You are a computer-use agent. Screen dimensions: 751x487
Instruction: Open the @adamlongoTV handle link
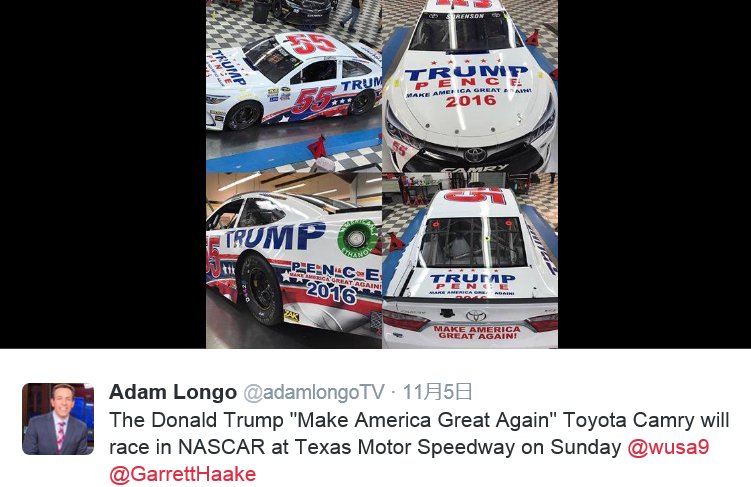[314, 392]
